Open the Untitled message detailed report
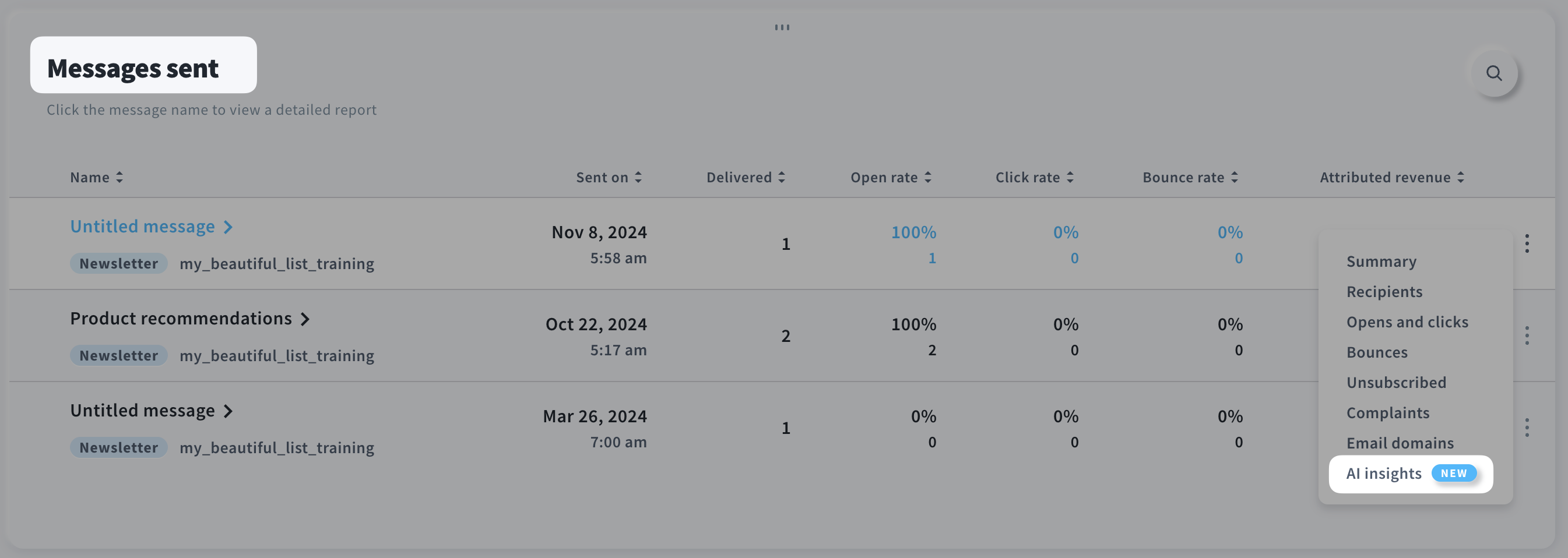1568x558 pixels. 142,226
